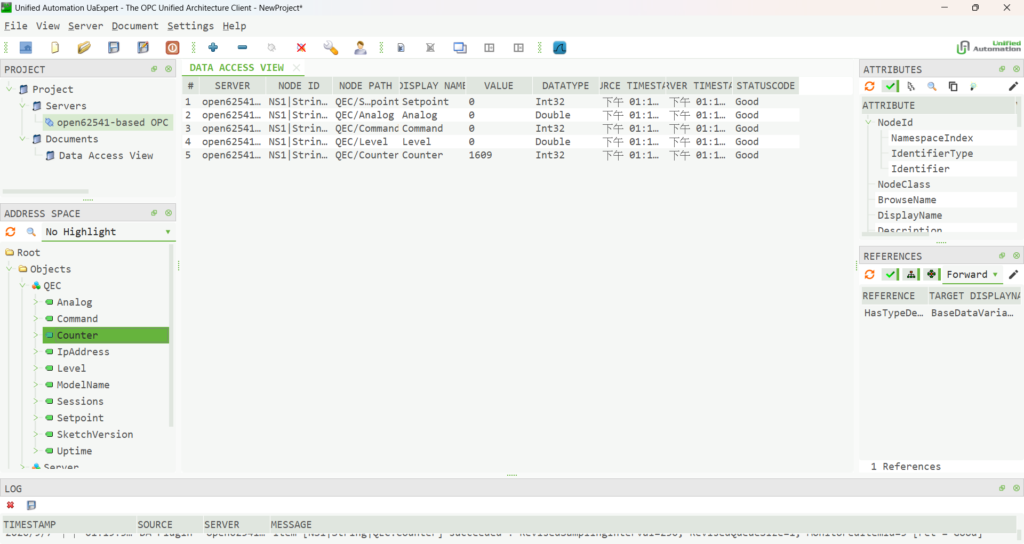Refresh the Address Space tree
The width and height of the screenshot is (1024, 544).
point(10,232)
